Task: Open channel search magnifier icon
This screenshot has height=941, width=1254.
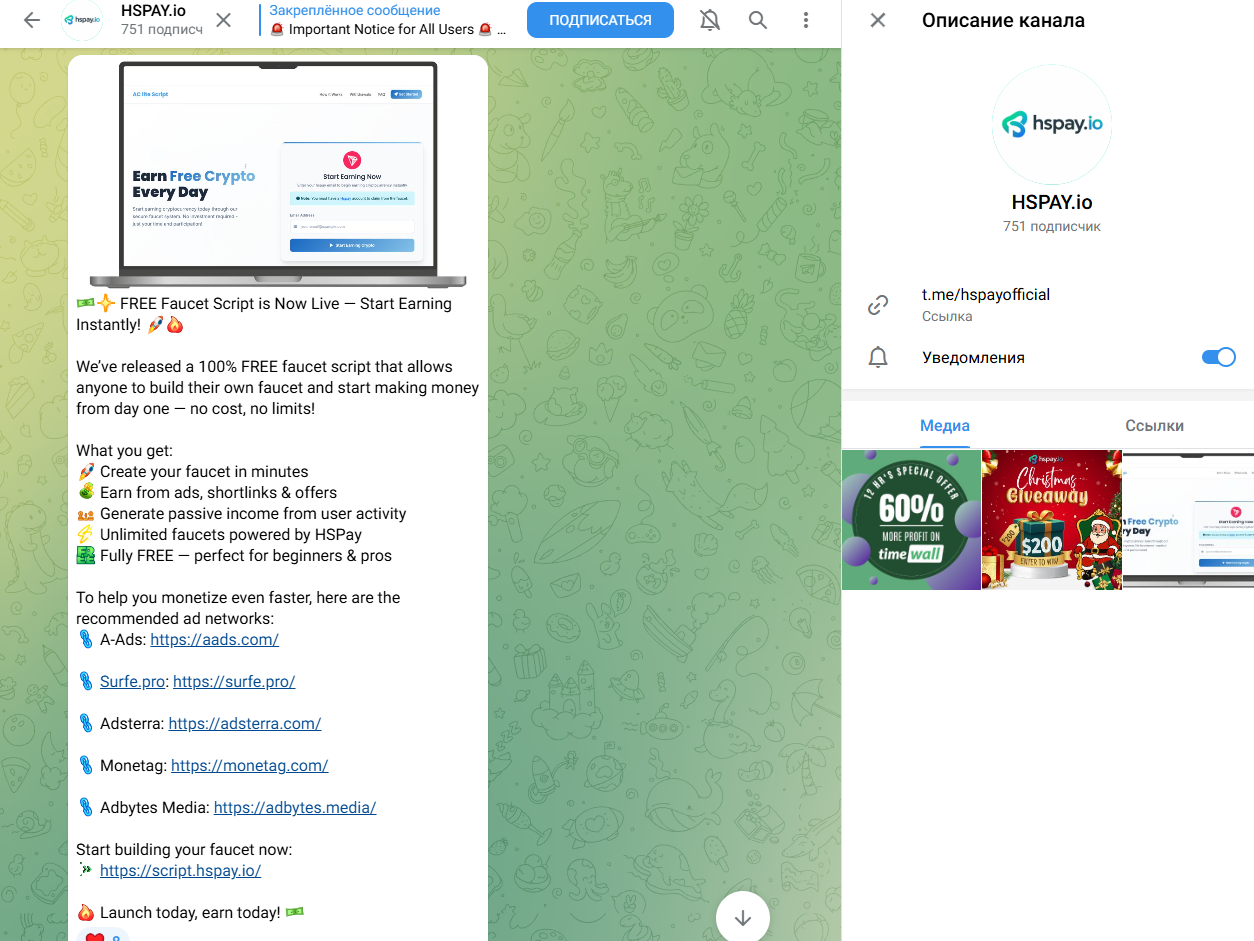Action: point(758,20)
